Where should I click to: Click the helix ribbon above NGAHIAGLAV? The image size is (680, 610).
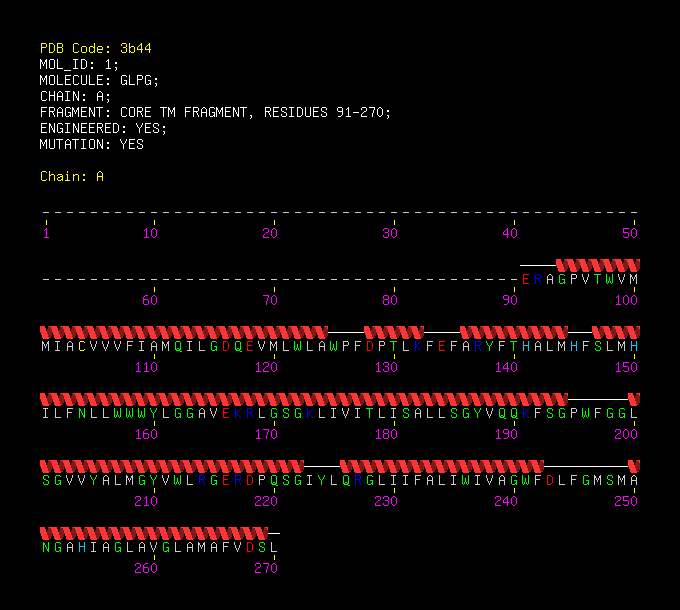(154, 533)
